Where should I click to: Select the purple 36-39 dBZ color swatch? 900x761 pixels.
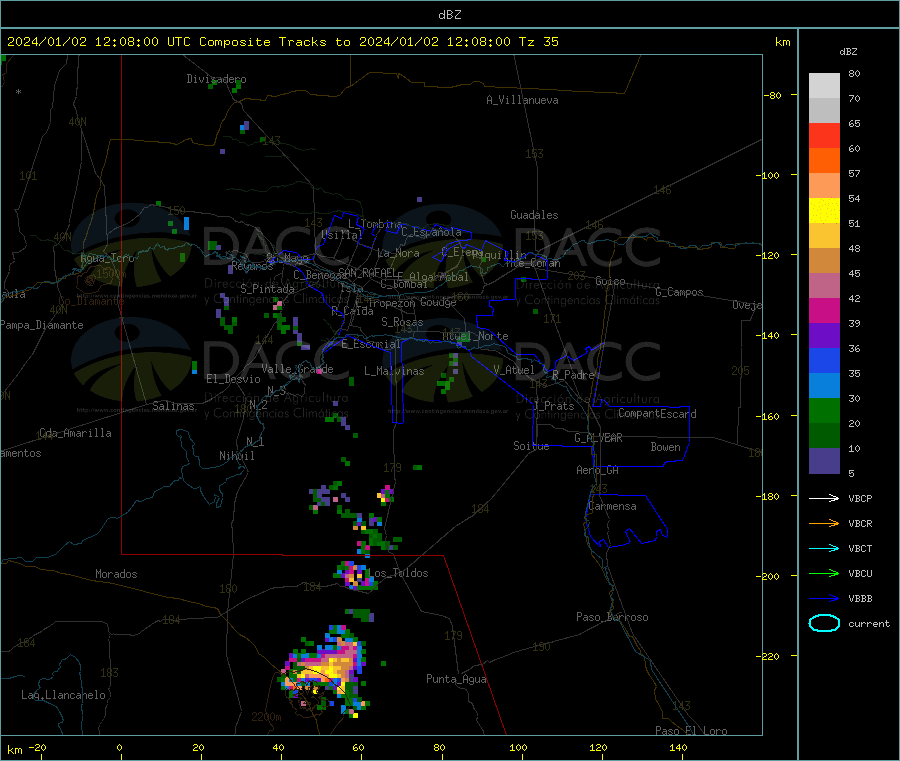tap(824, 336)
